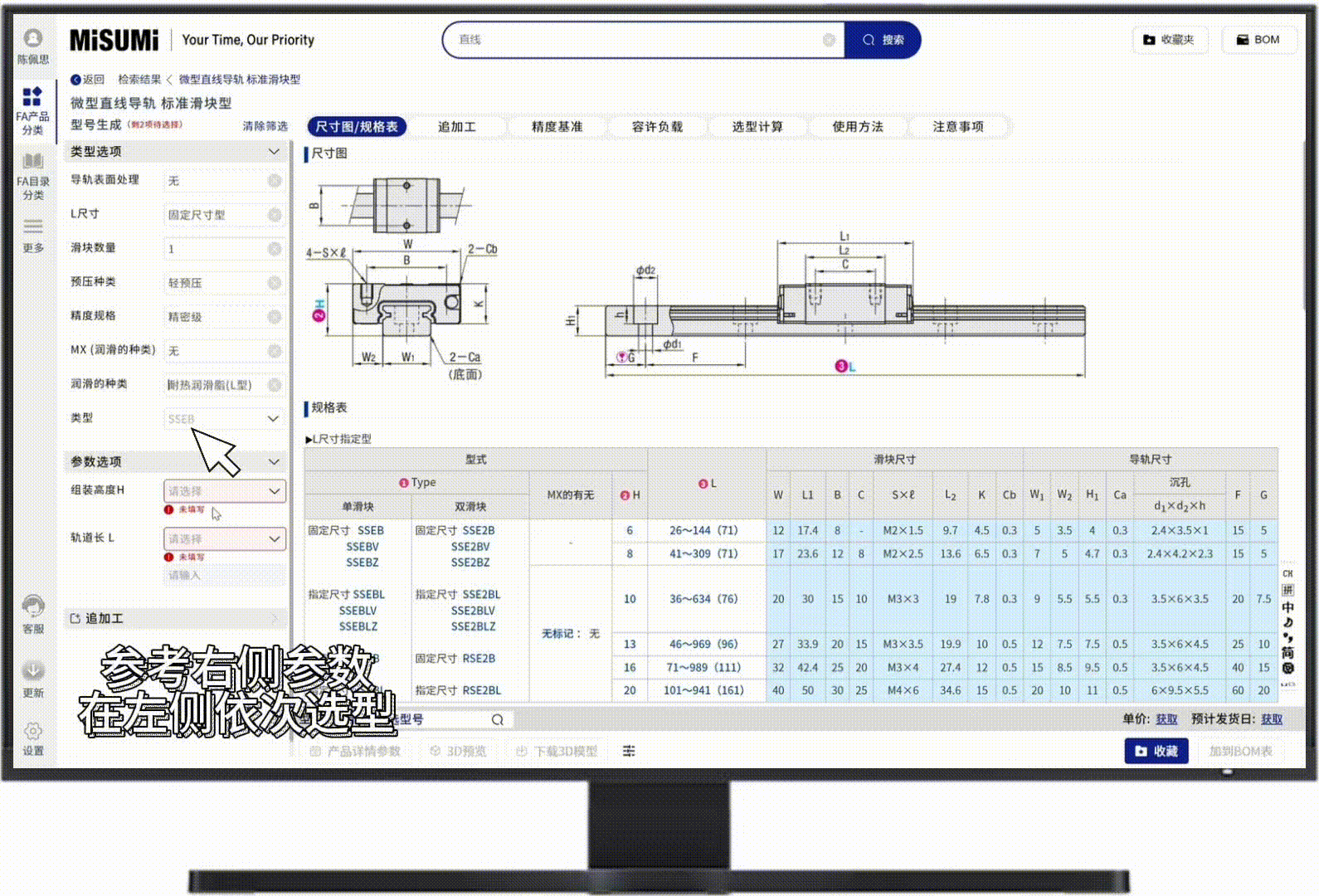Select the 尺寸图/规格表 tab
The height and width of the screenshot is (896, 1319).
point(357,127)
